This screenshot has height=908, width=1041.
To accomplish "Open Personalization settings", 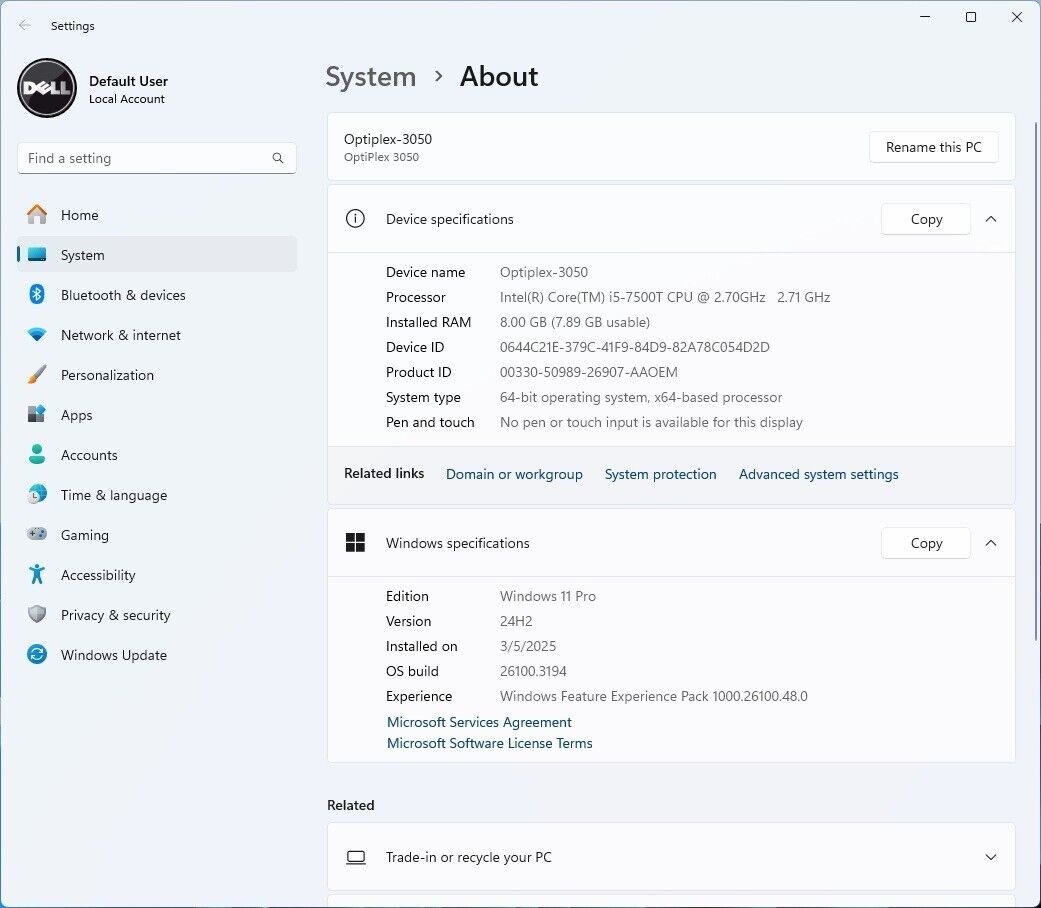I will pyautogui.click(x=157, y=374).
